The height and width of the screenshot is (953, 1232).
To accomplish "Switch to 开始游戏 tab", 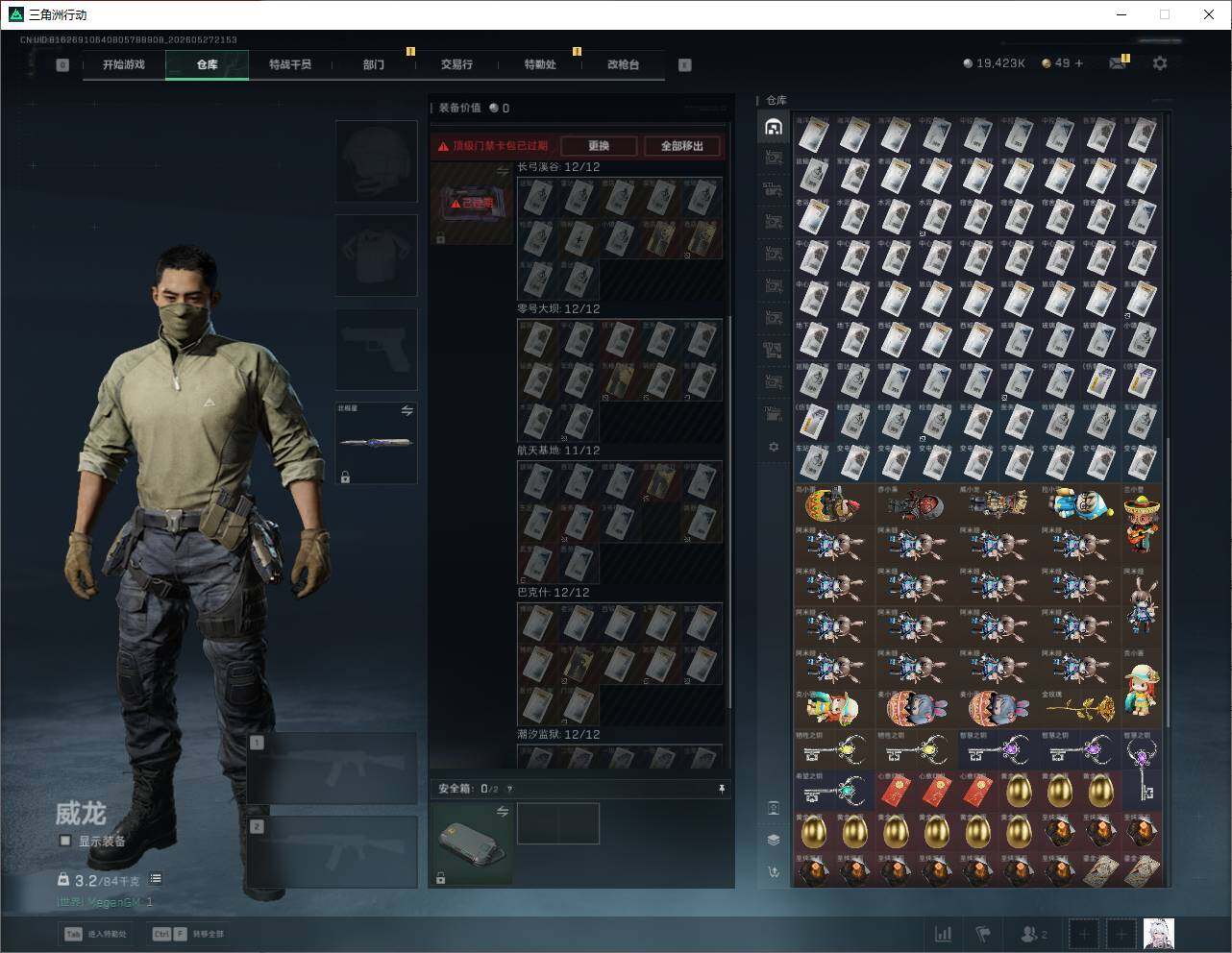I will pos(124,64).
